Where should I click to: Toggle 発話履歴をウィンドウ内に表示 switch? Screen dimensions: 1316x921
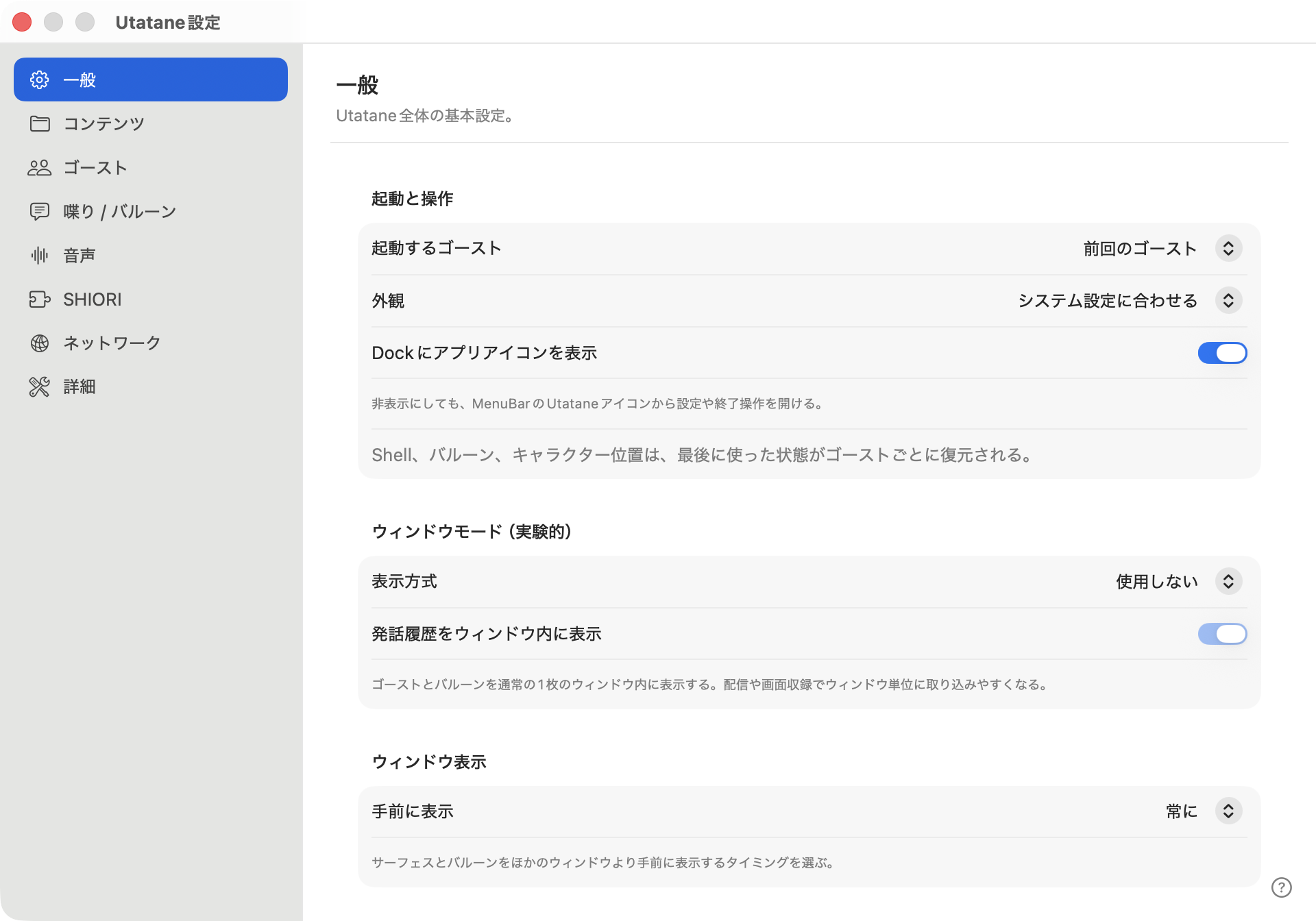pos(1222,634)
